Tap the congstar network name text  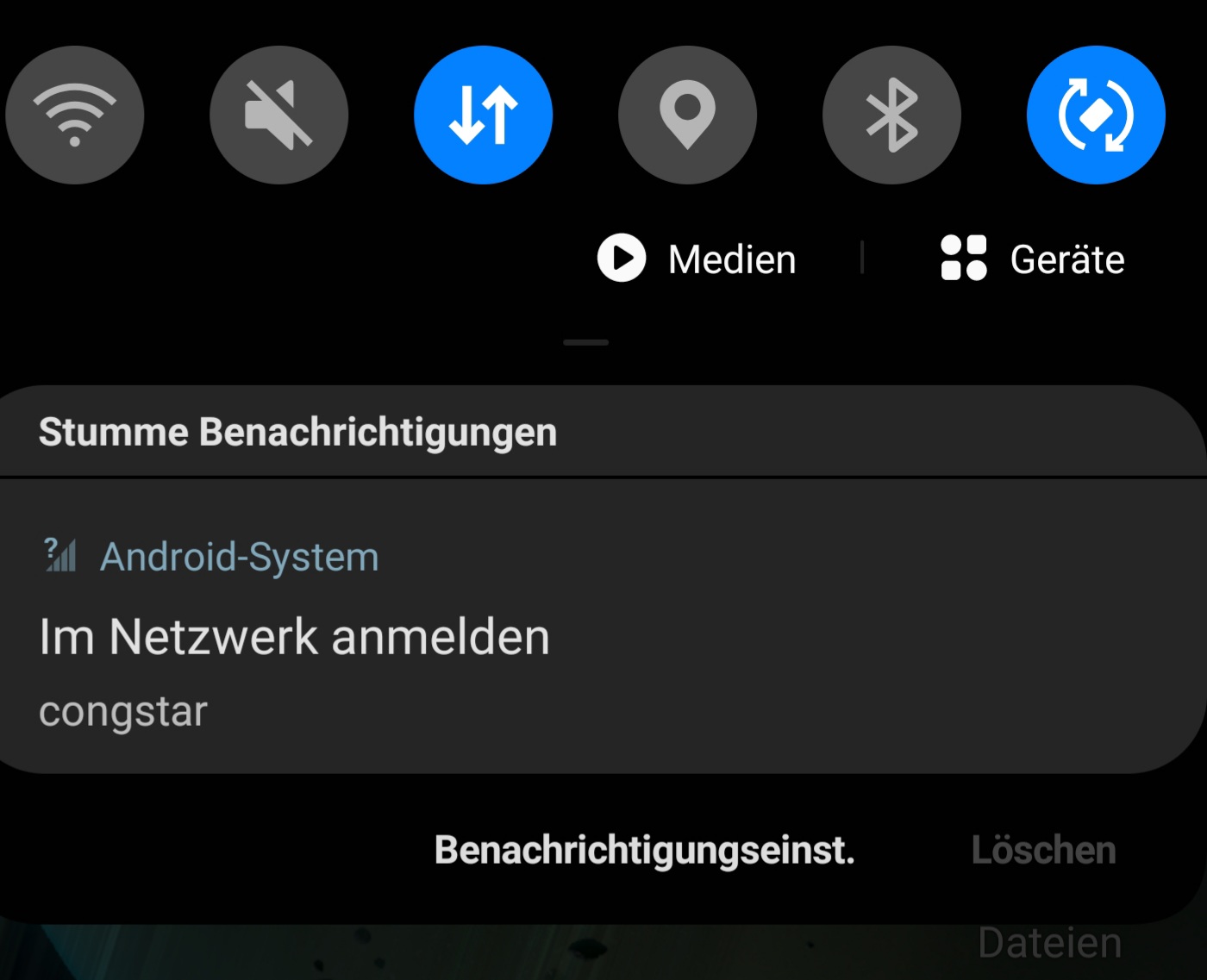click(123, 712)
